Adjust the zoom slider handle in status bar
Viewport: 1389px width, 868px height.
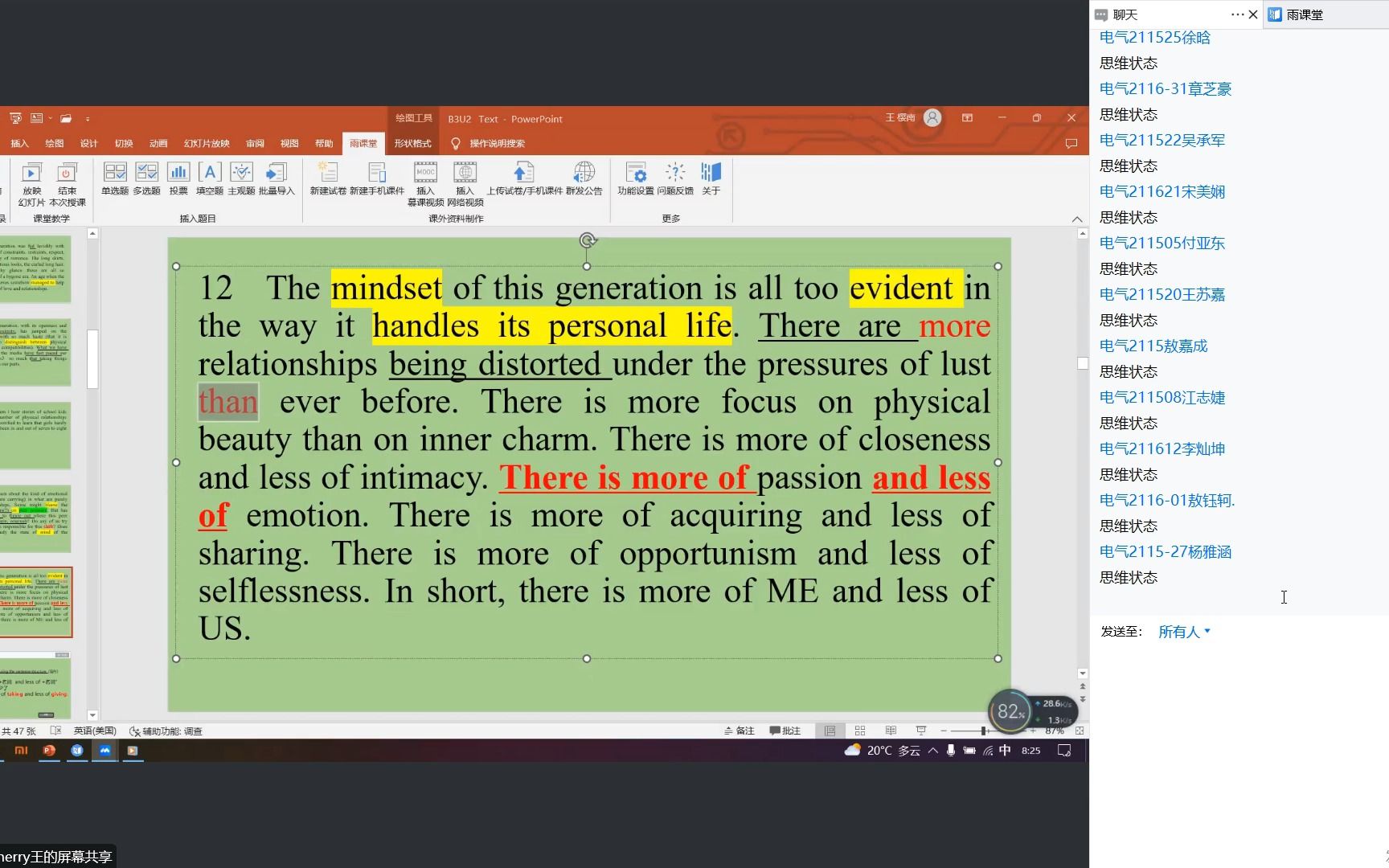pyautogui.click(x=984, y=731)
